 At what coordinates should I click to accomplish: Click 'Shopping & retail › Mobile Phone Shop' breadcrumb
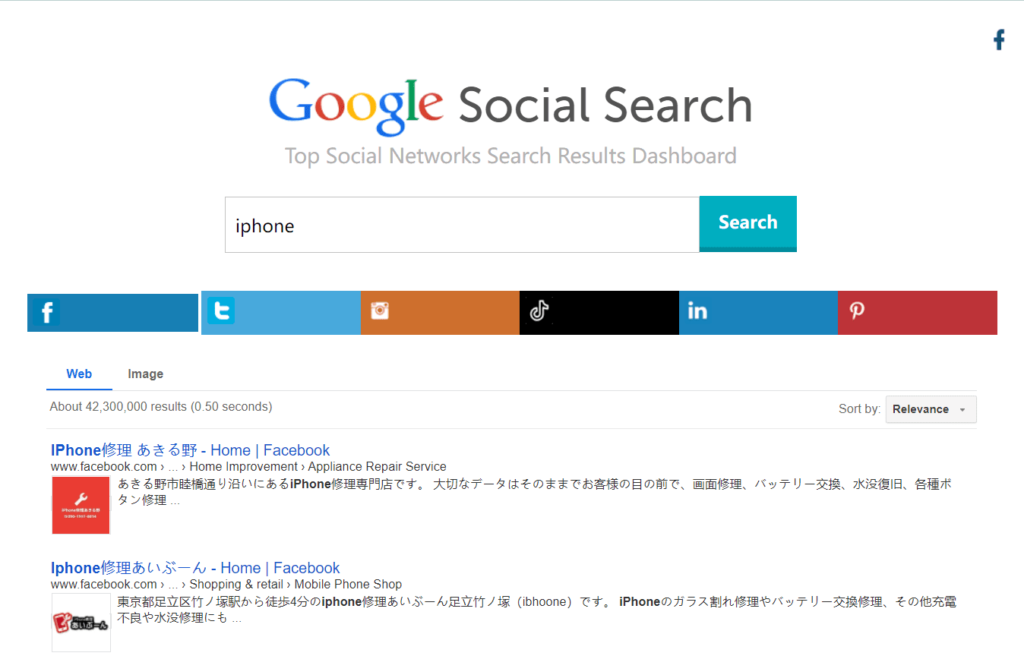coord(295,584)
